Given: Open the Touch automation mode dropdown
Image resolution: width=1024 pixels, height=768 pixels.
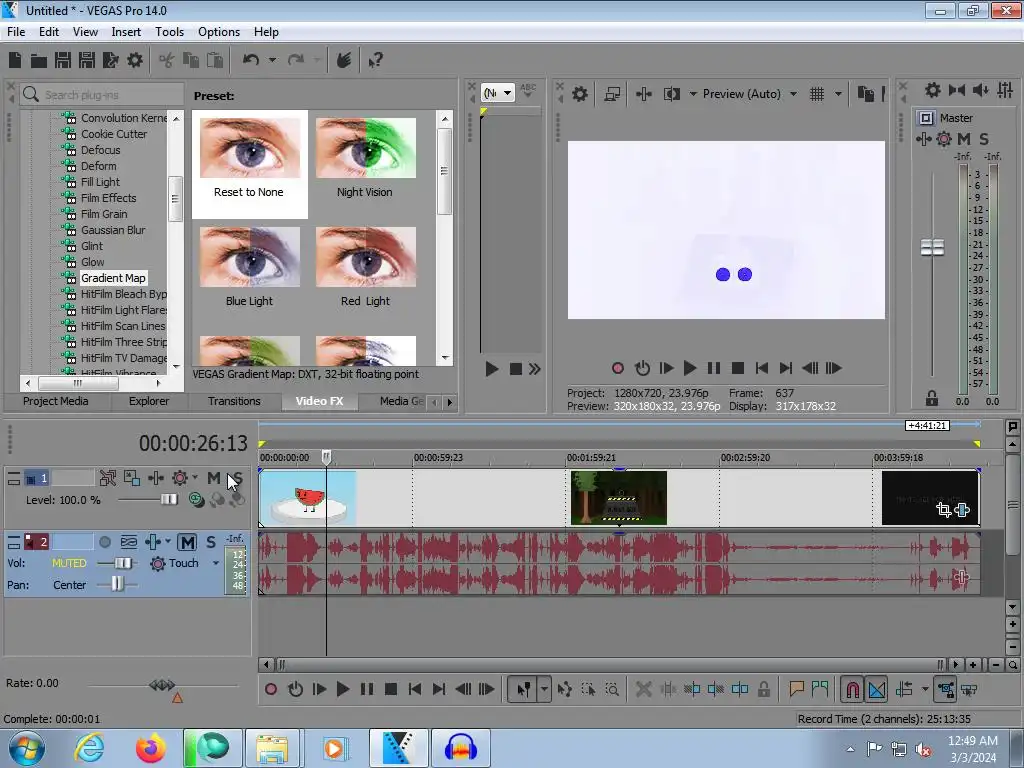Looking at the screenshot, I should coord(216,563).
